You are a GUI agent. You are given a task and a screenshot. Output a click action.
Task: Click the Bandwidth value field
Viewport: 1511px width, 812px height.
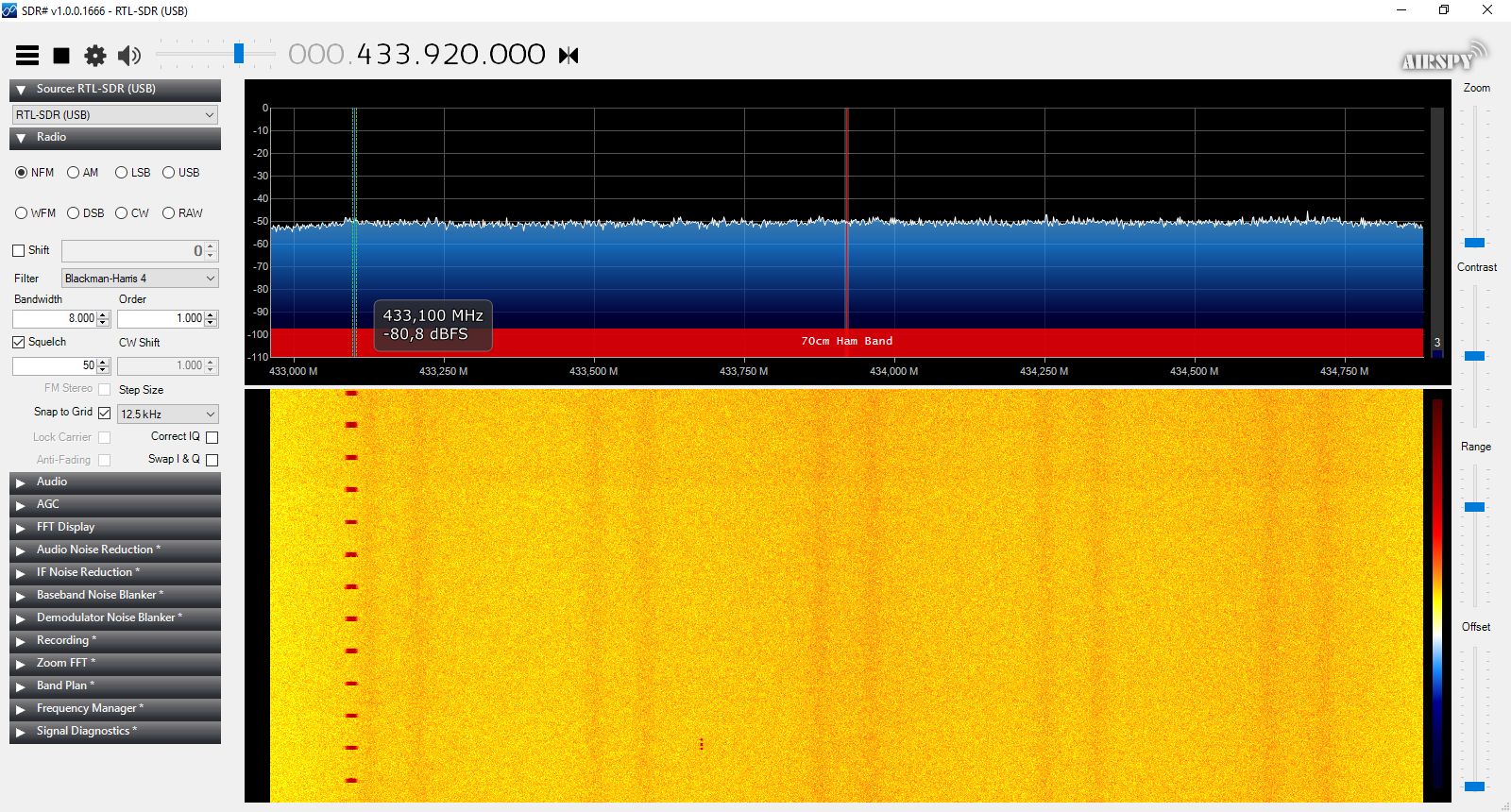(x=55, y=319)
